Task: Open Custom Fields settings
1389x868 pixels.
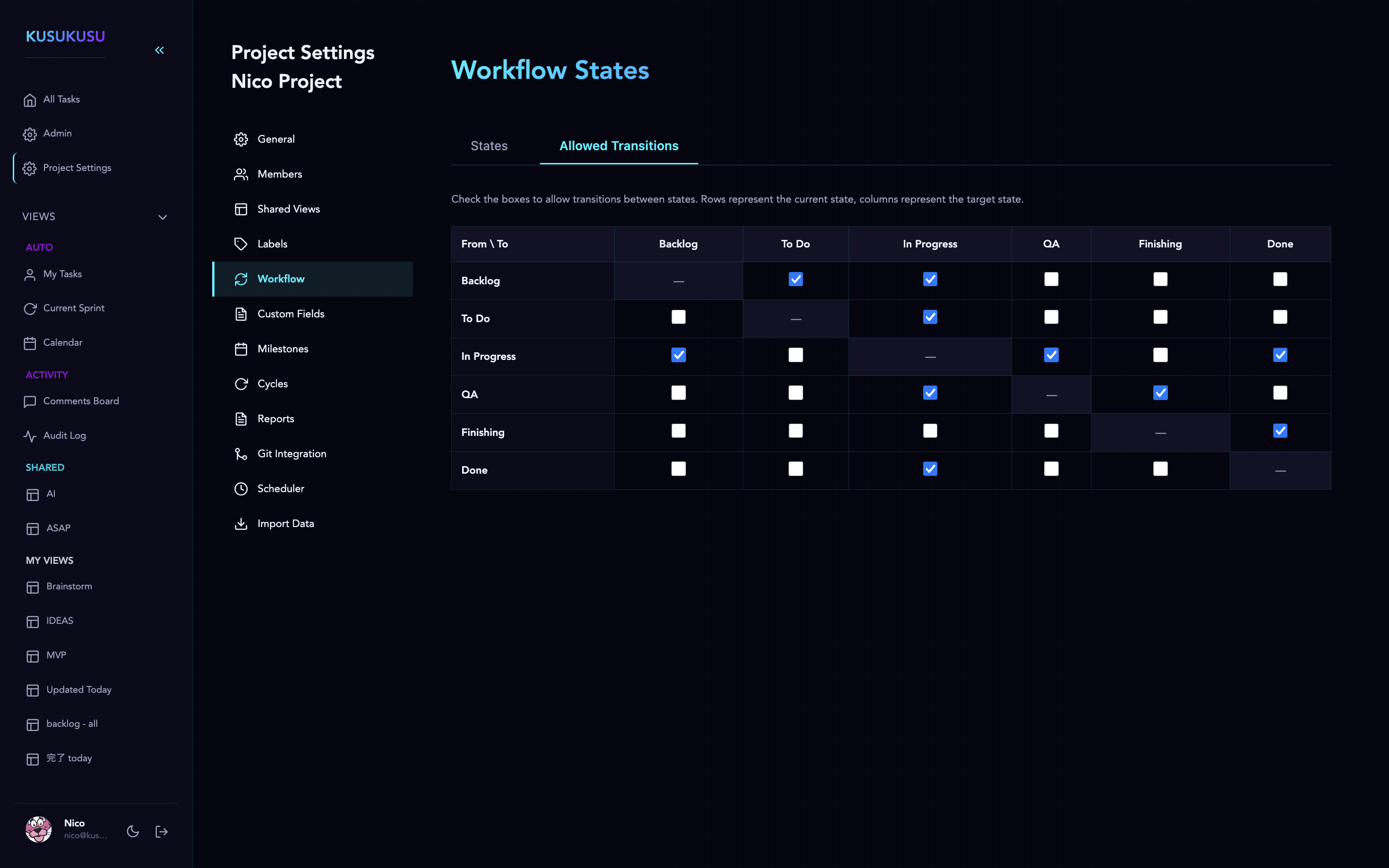Action: coord(291,314)
